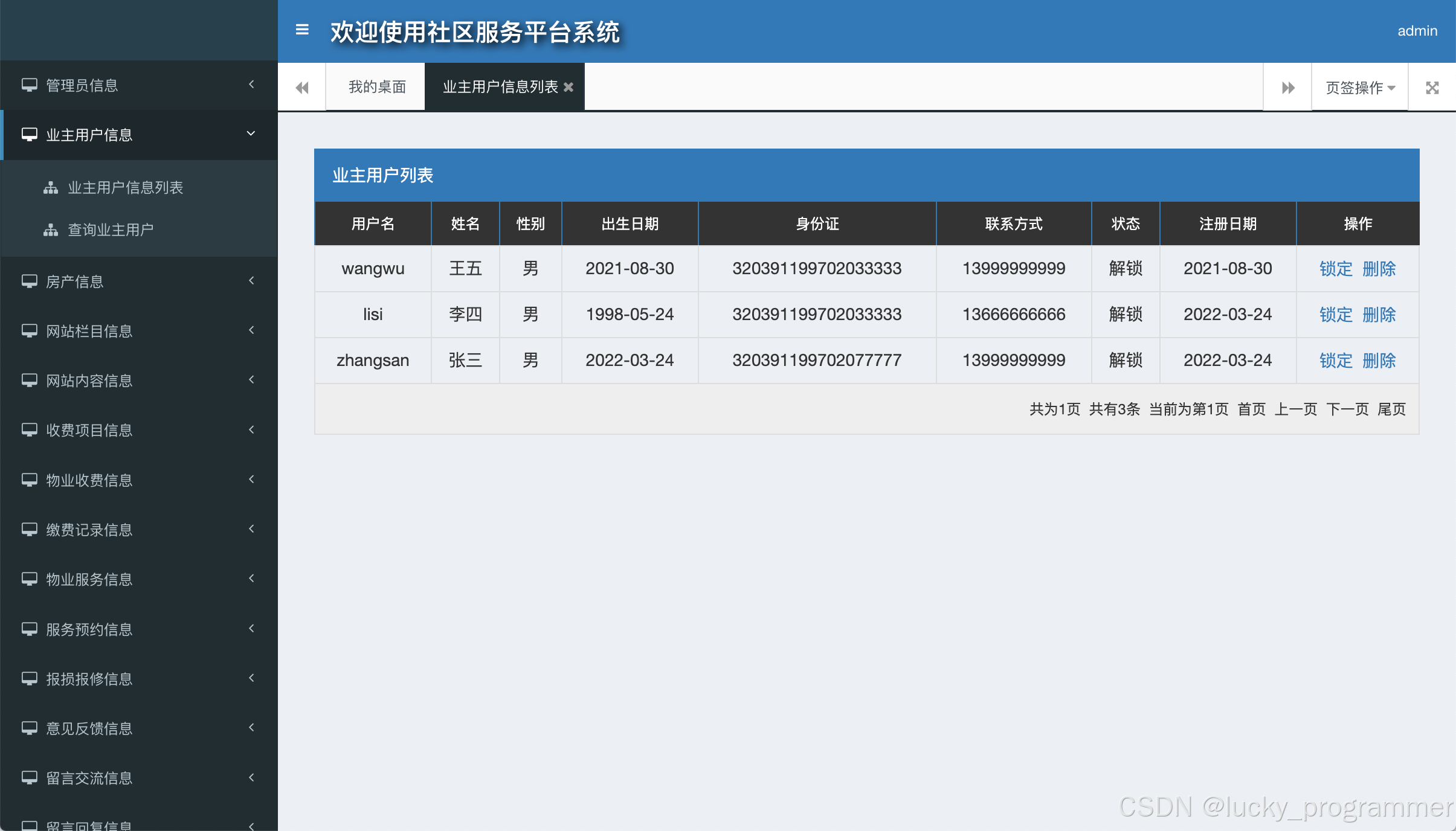
Task: Delete the zhangsan user row
Action: click(x=1379, y=361)
